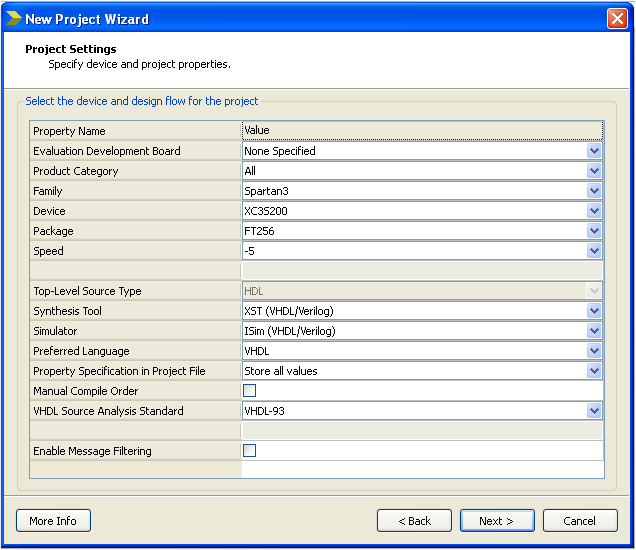Enable the Manual Compile Order checkbox
This screenshot has width=636, height=550.
click(x=250, y=391)
